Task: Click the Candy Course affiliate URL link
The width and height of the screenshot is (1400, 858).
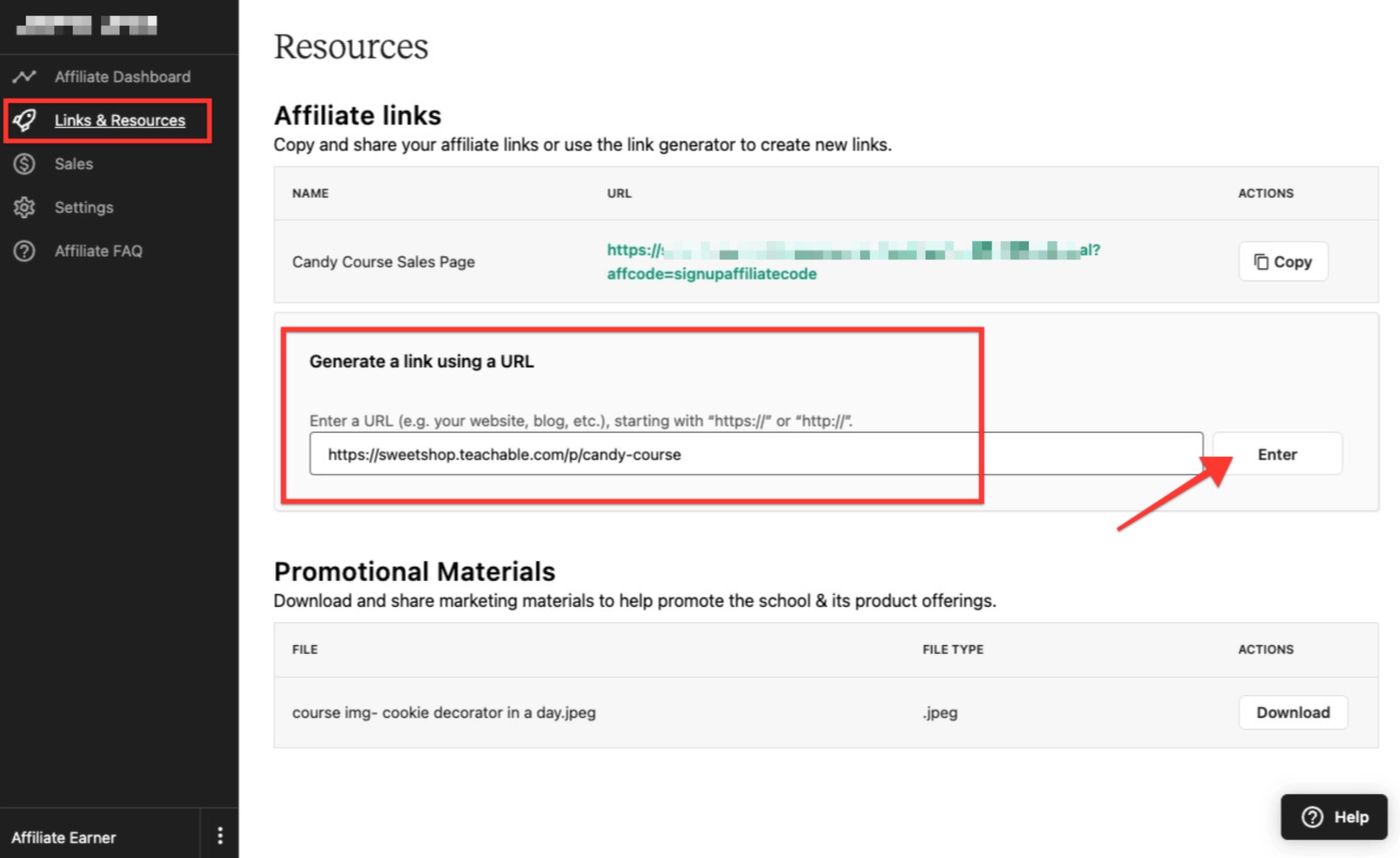Action: pos(711,274)
